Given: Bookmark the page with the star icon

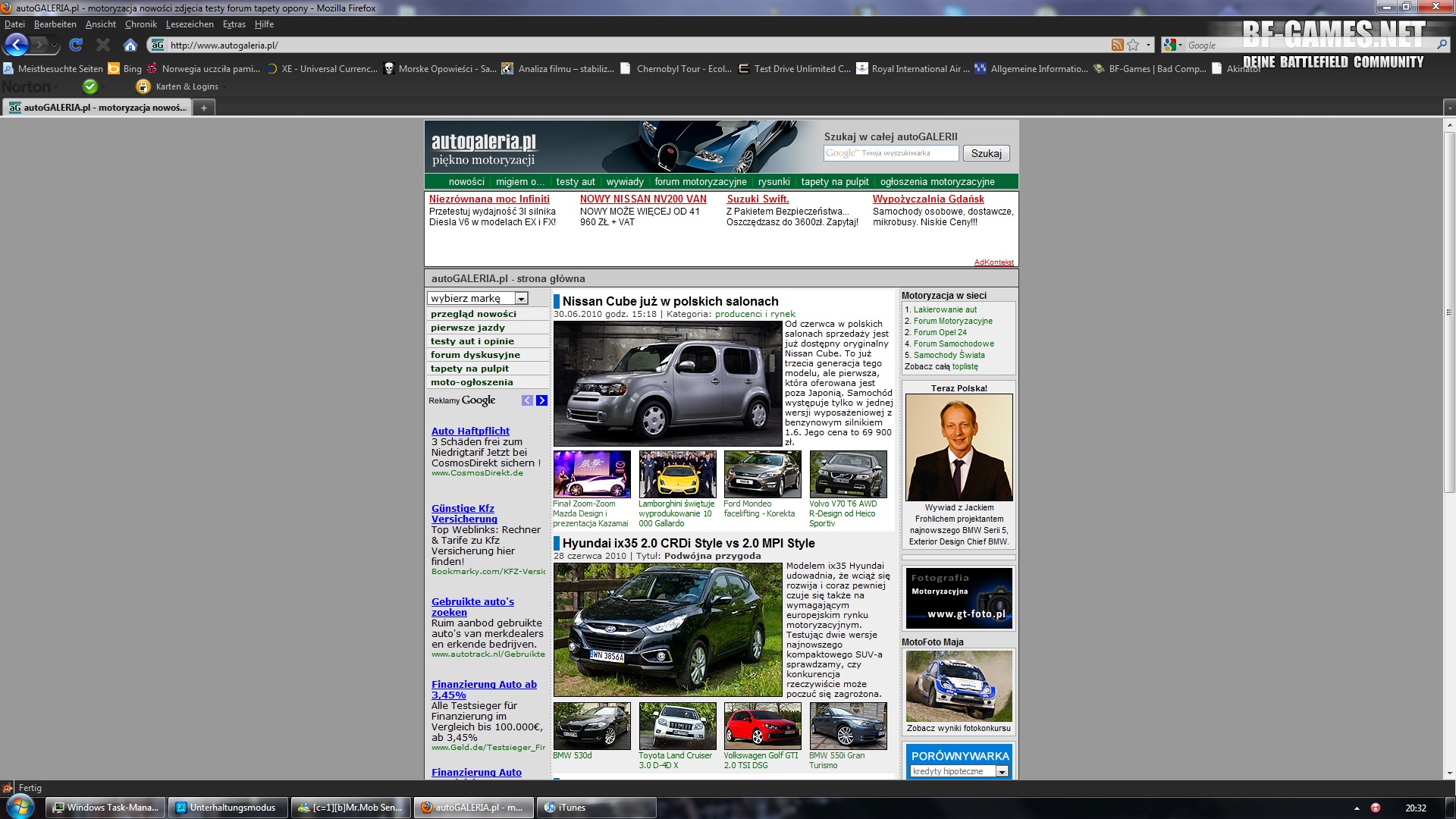Looking at the screenshot, I should pos(1133,45).
